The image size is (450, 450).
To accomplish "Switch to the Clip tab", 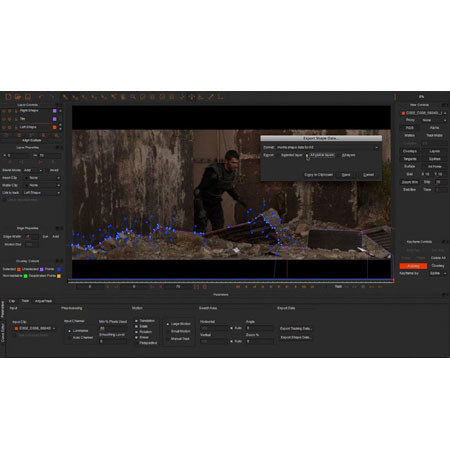I will (x=12, y=301).
